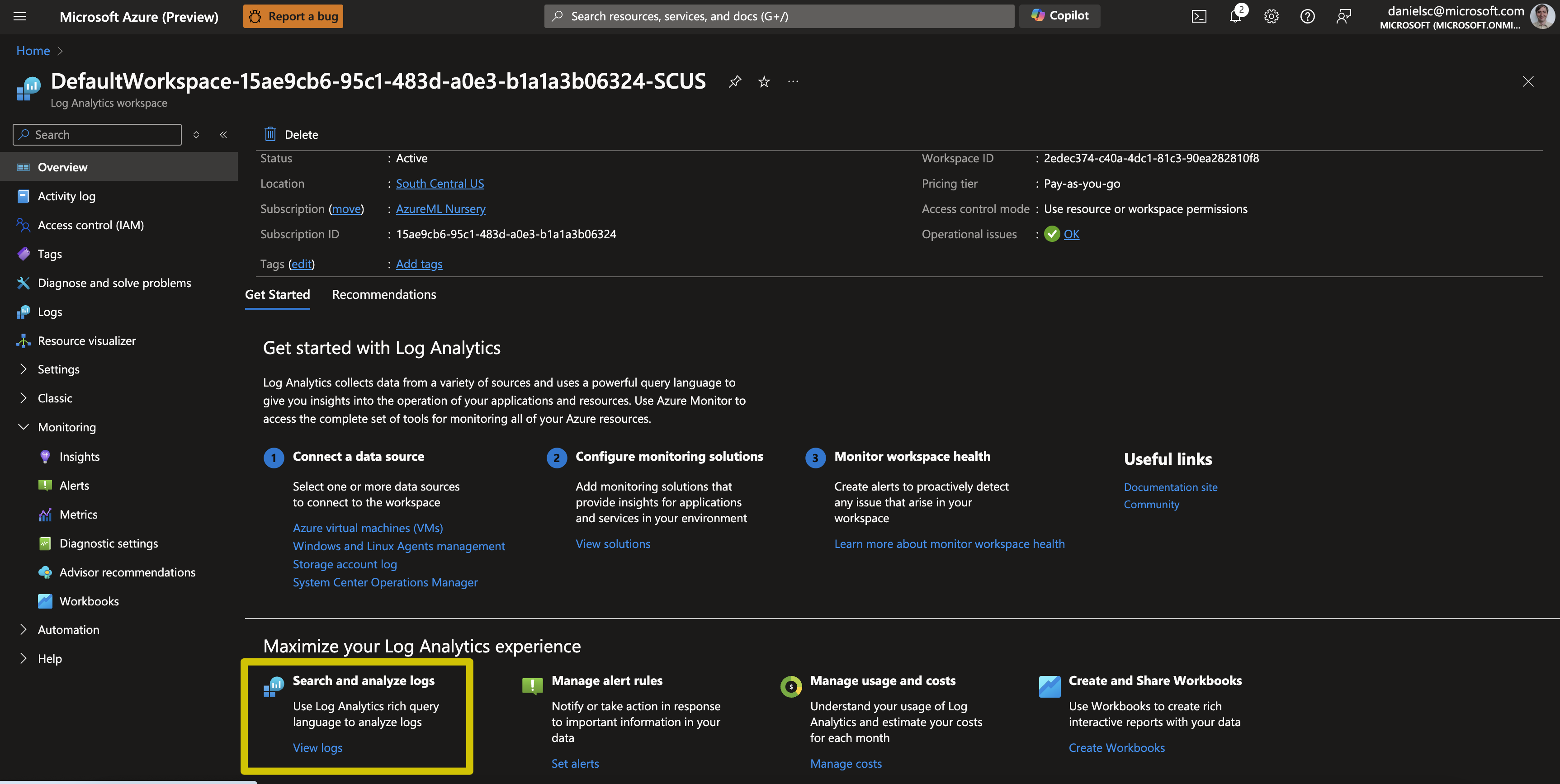Viewport: 1560px width, 784px height.
Task: Open the Cloud Shell terminal icon
Action: coord(1198,16)
